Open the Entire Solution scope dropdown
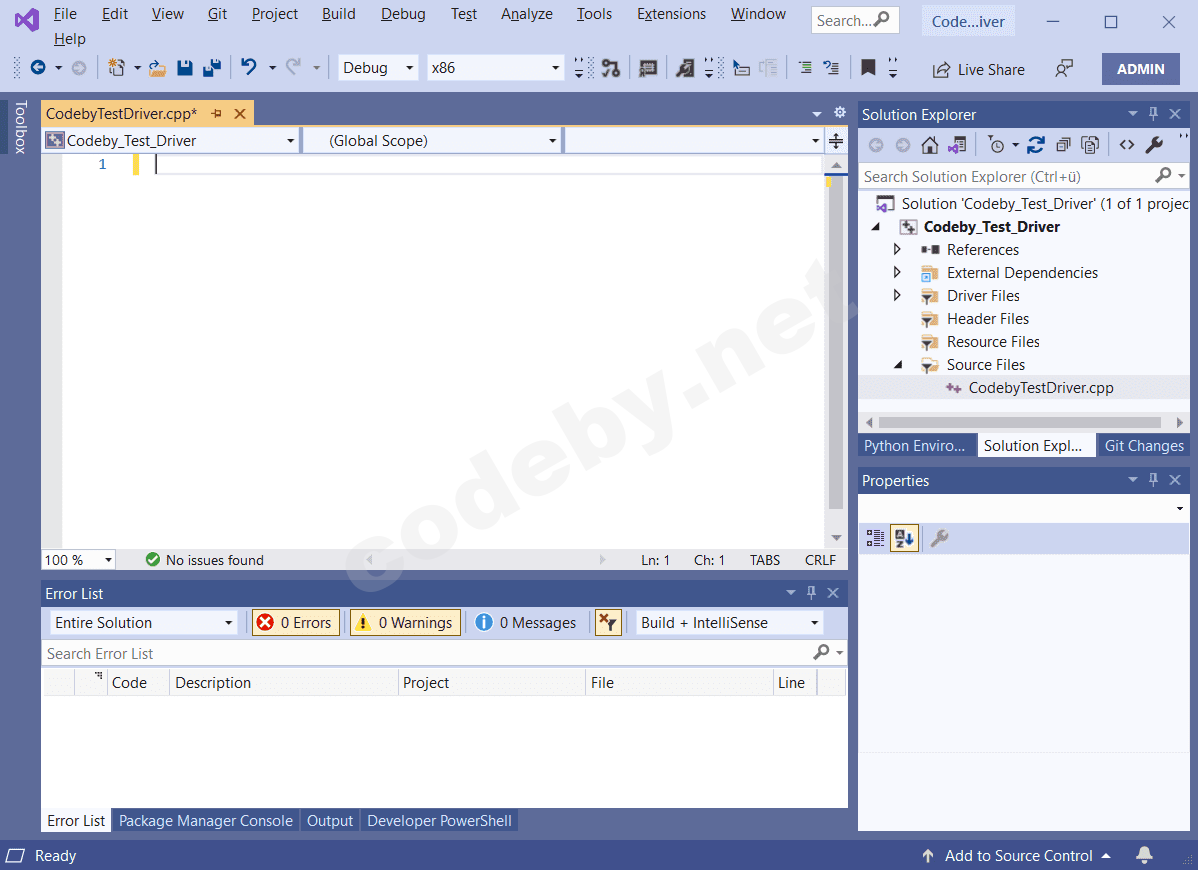Screen dimensions: 1198x870 click(144, 623)
